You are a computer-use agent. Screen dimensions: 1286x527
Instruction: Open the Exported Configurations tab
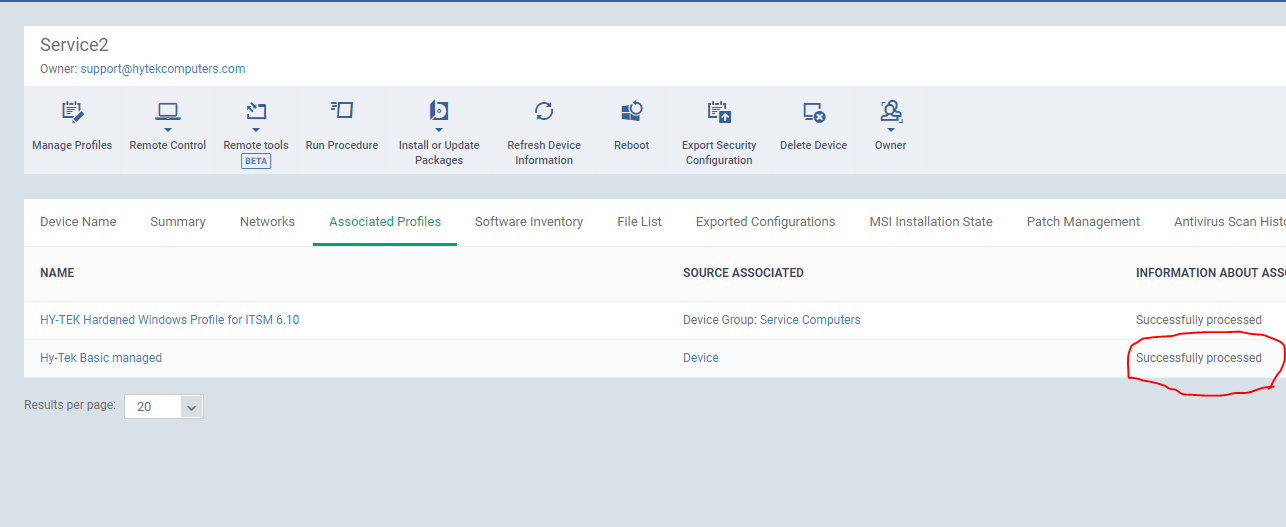pyautogui.click(x=765, y=222)
